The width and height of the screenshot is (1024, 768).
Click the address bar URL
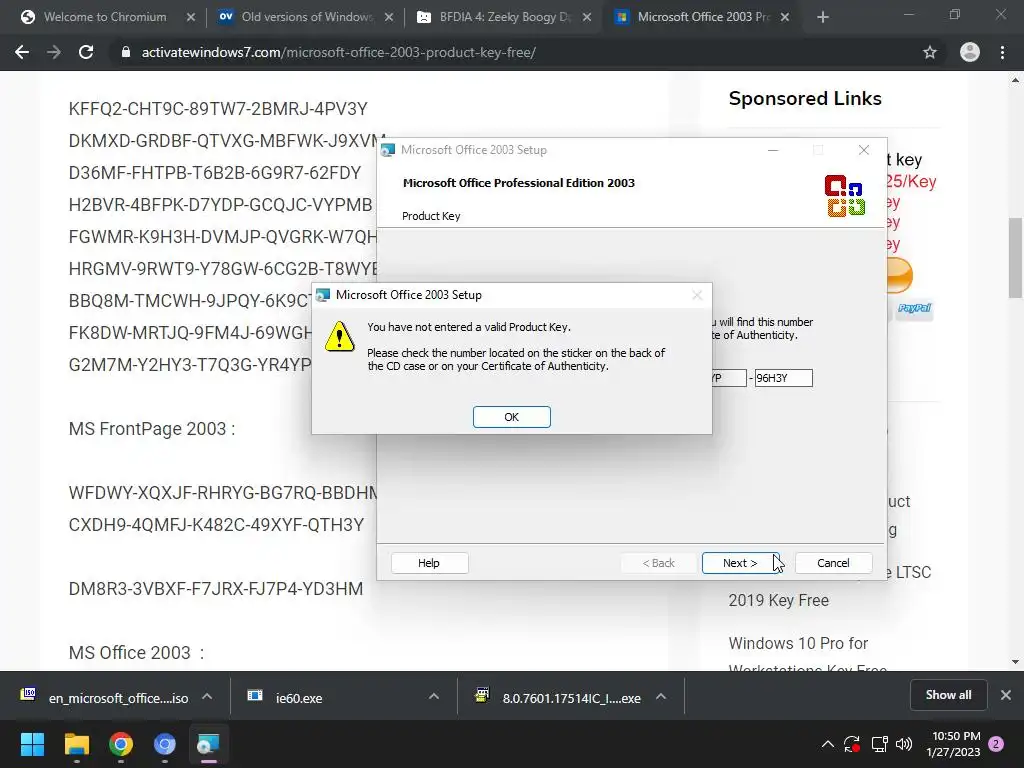pyautogui.click(x=338, y=52)
